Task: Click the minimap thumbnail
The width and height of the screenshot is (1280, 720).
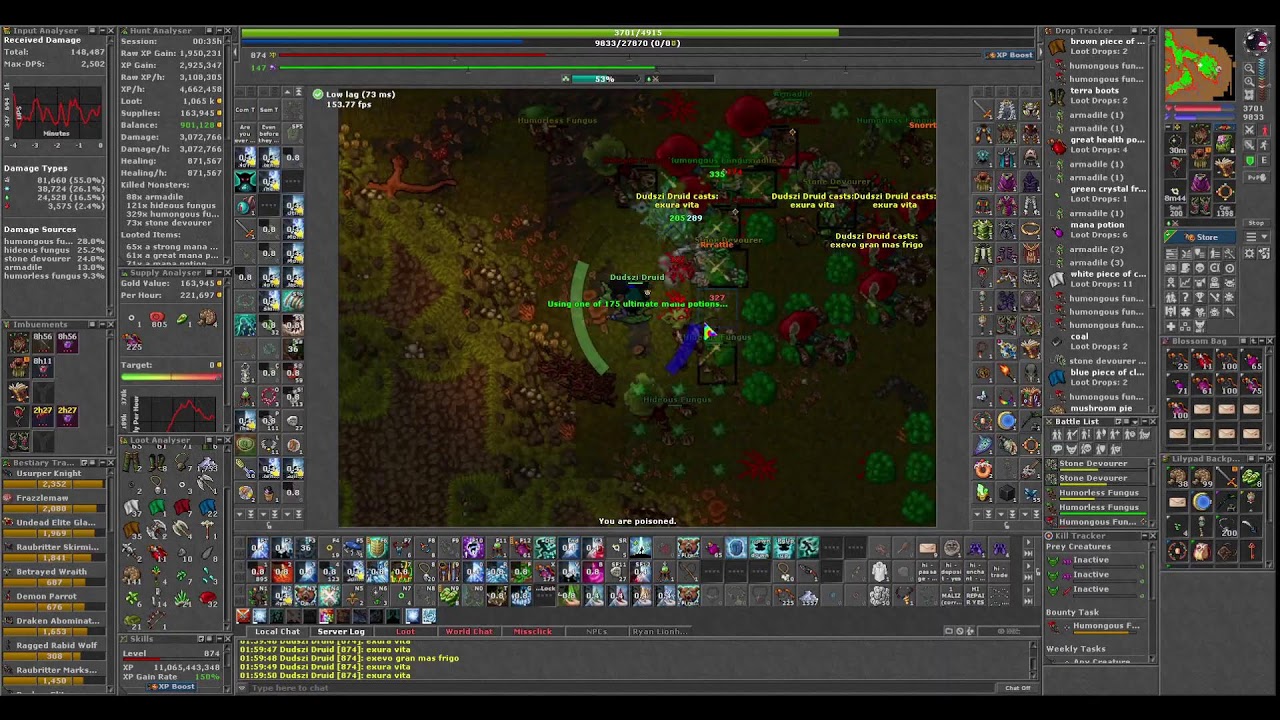Action: pyautogui.click(x=1201, y=64)
